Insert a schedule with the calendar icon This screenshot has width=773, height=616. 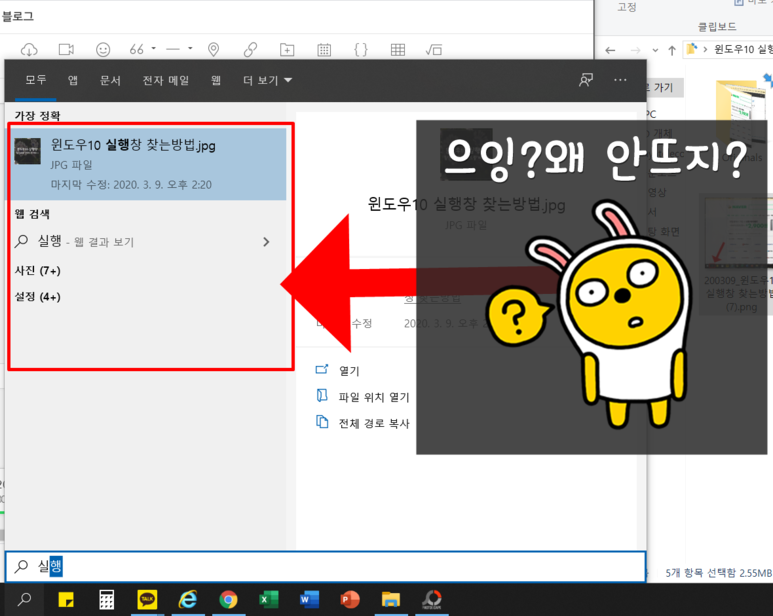(x=324, y=49)
